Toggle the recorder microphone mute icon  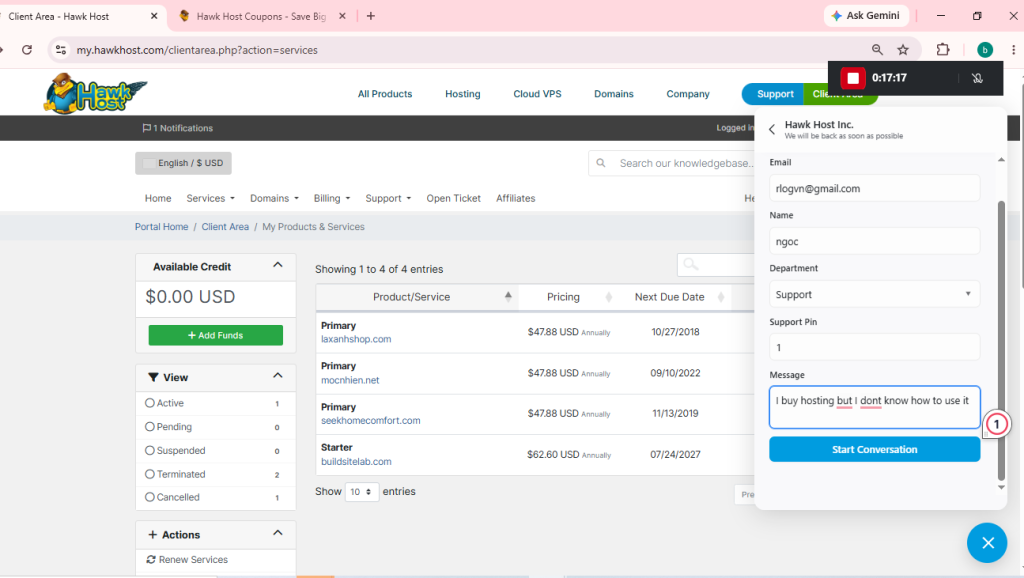pos(977,78)
